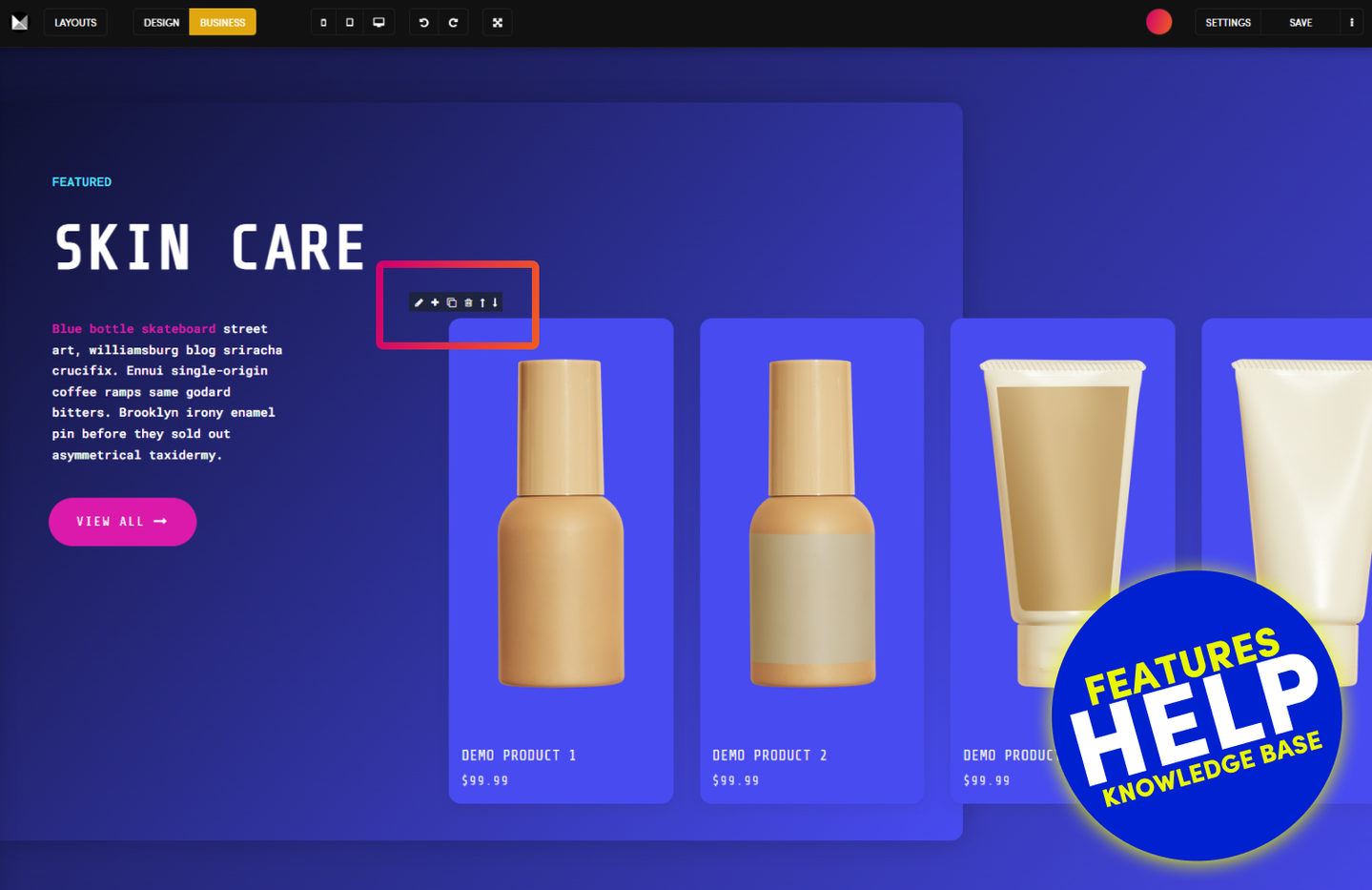The image size is (1372, 890).
Task: Switch to tablet preview
Action: pos(350,22)
